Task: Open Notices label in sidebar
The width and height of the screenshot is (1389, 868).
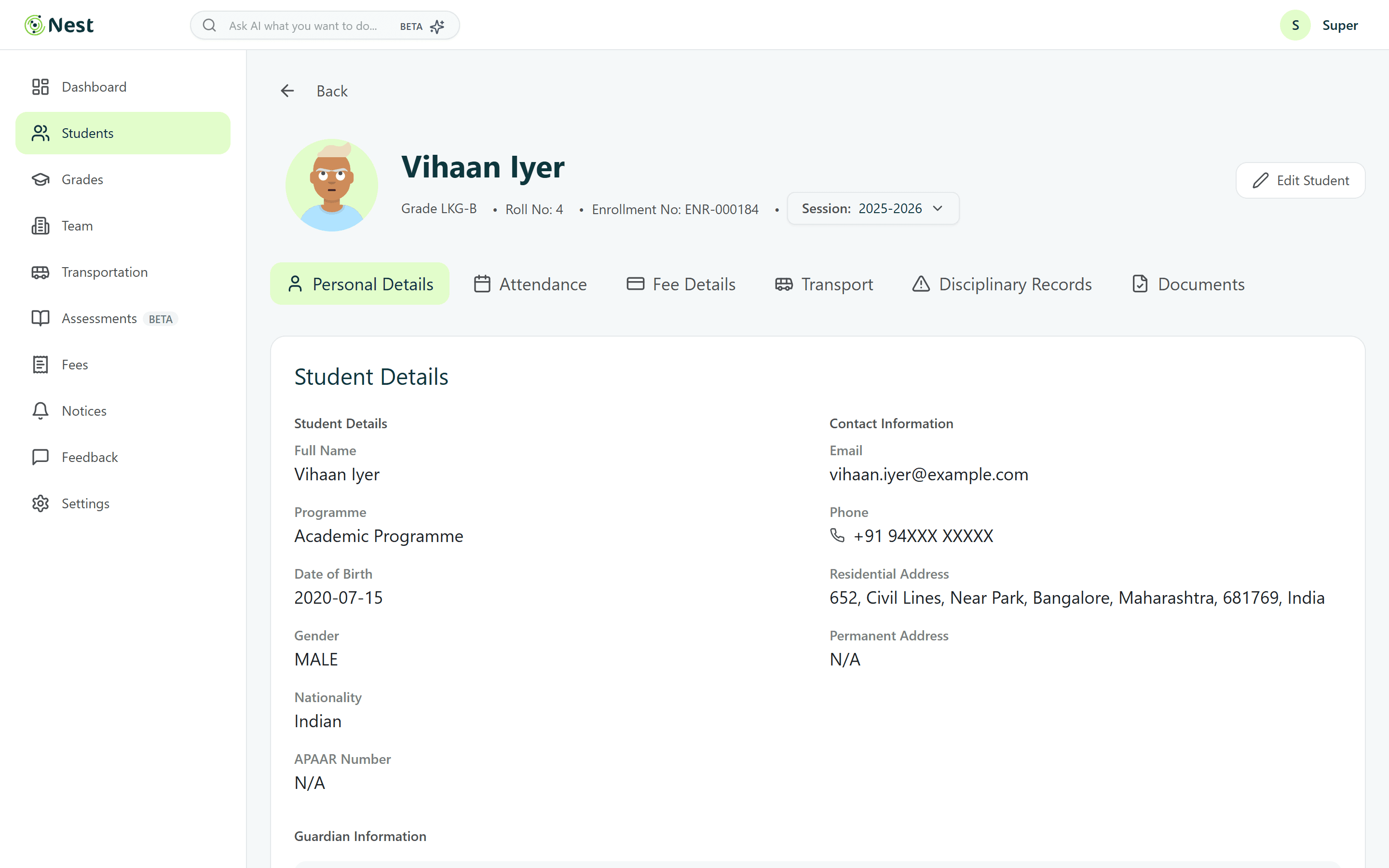Action: click(84, 411)
